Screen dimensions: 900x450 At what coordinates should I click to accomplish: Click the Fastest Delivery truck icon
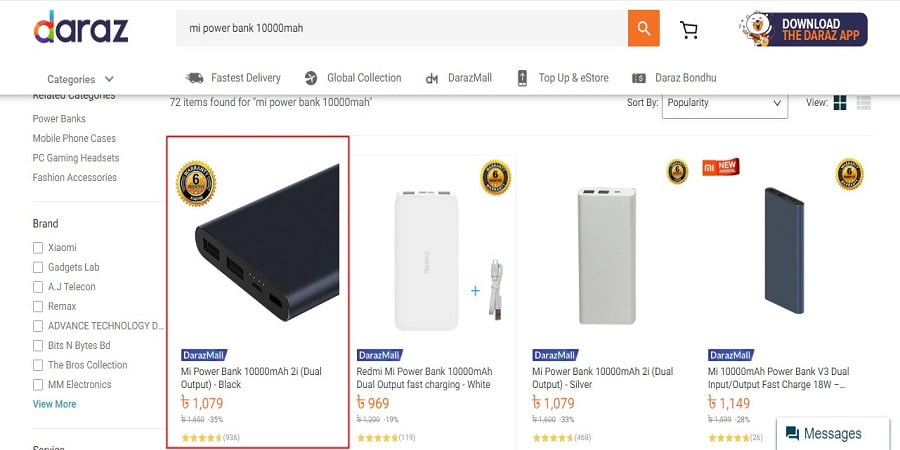(194, 78)
